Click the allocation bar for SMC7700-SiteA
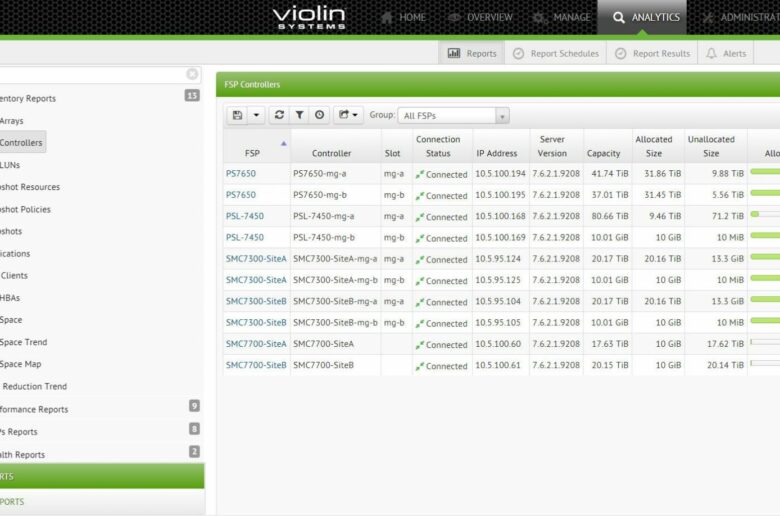The image size is (780, 516). pyautogui.click(x=765, y=342)
